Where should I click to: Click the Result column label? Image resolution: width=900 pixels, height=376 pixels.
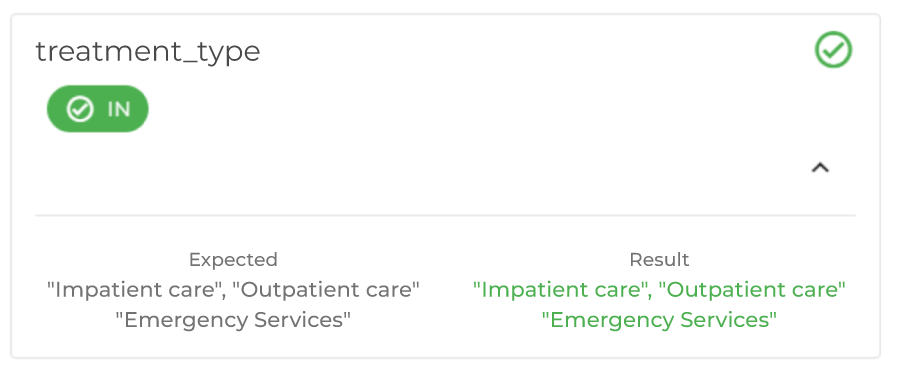659,259
